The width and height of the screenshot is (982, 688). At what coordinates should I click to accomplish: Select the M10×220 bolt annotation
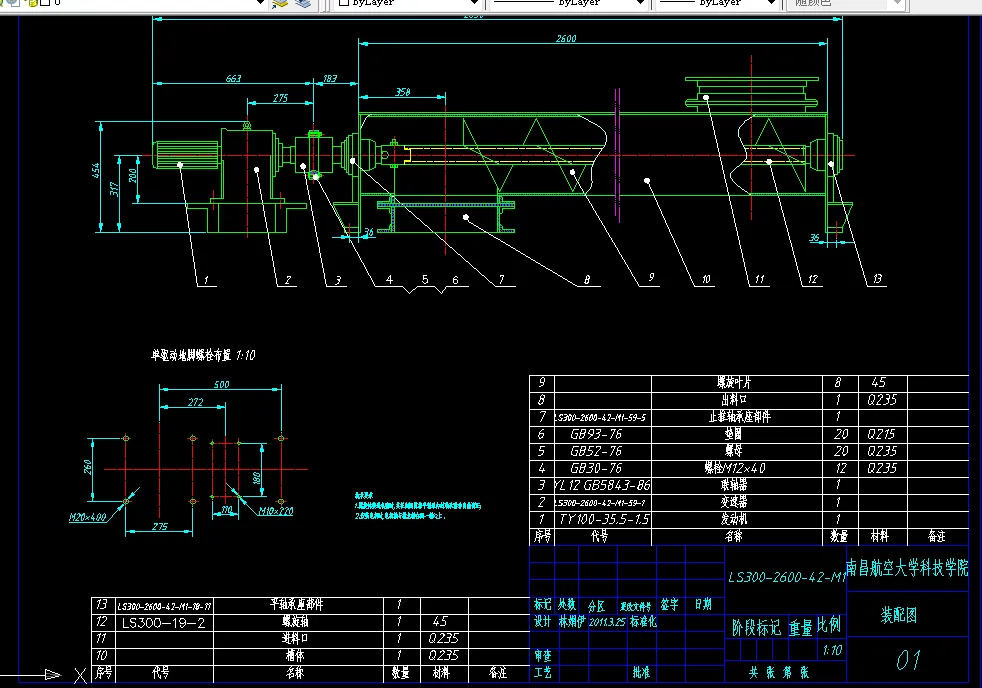276,511
